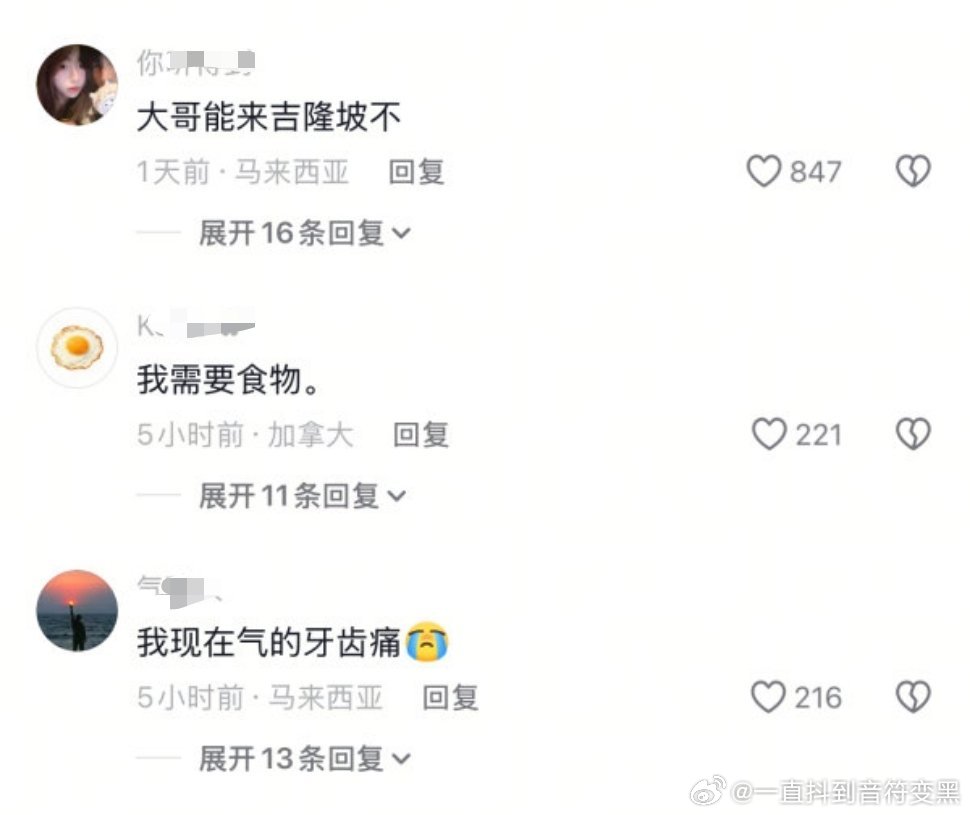
Task: Like the 牙齿痛 comment with 216 likes
Action: tap(768, 697)
